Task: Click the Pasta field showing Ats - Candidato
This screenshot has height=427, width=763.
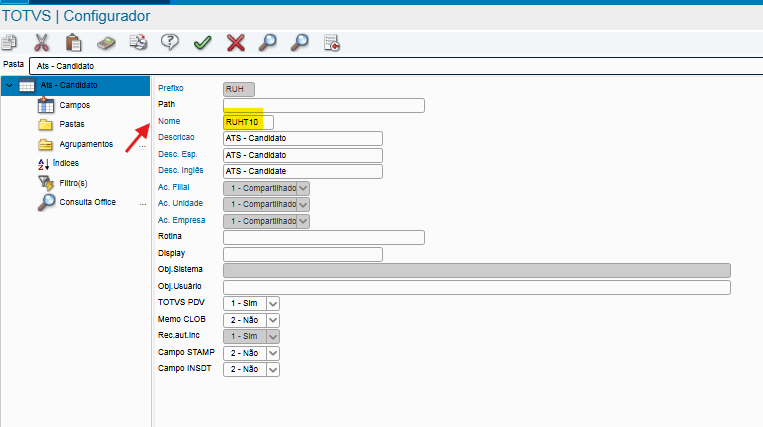Action: coord(396,66)
